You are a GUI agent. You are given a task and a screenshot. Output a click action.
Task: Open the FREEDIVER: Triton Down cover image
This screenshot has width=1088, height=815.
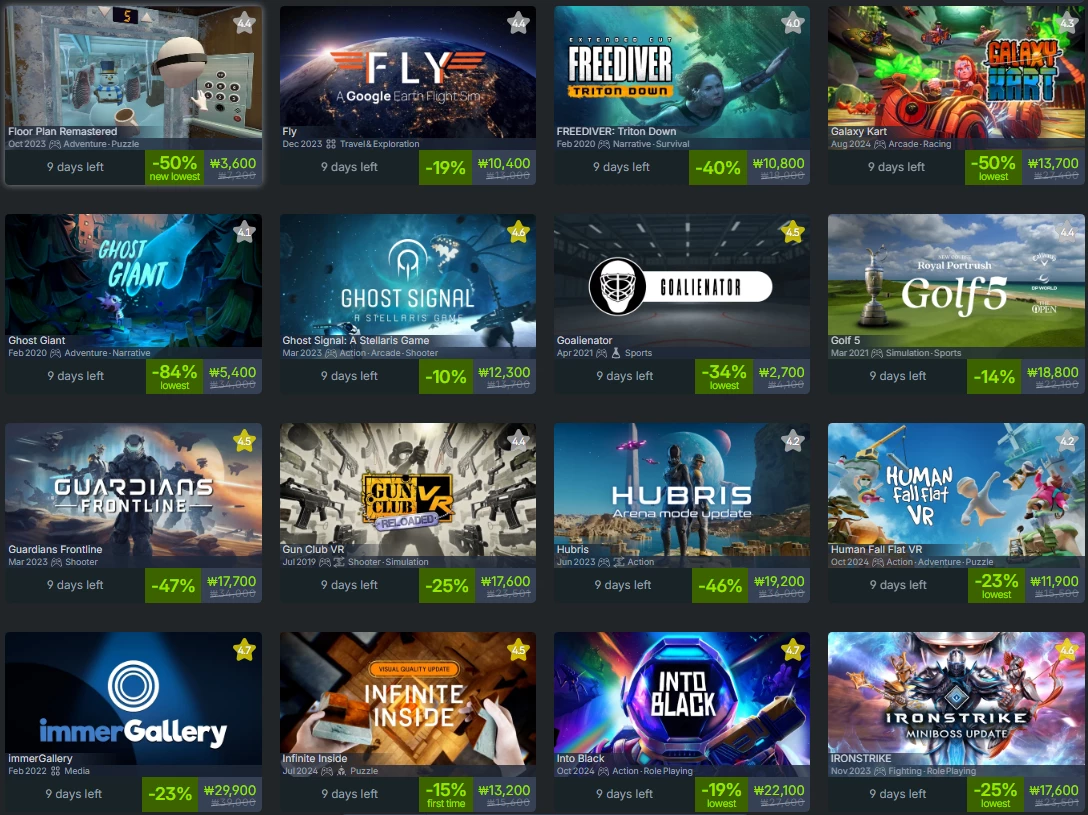click(681, 72)
